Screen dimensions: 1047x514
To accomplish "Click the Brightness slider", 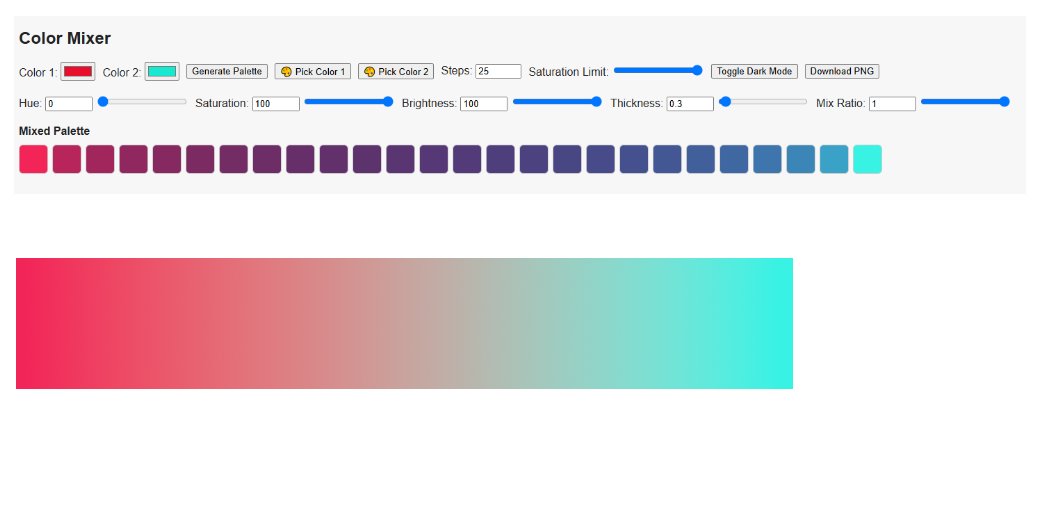I will click(557, 101).
